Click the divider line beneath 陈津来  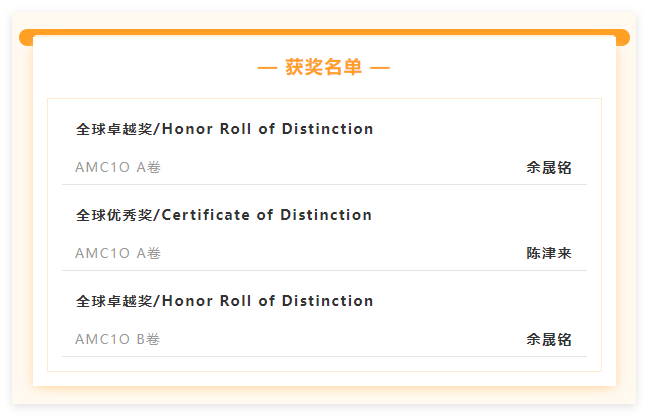[x=324, y=271]
